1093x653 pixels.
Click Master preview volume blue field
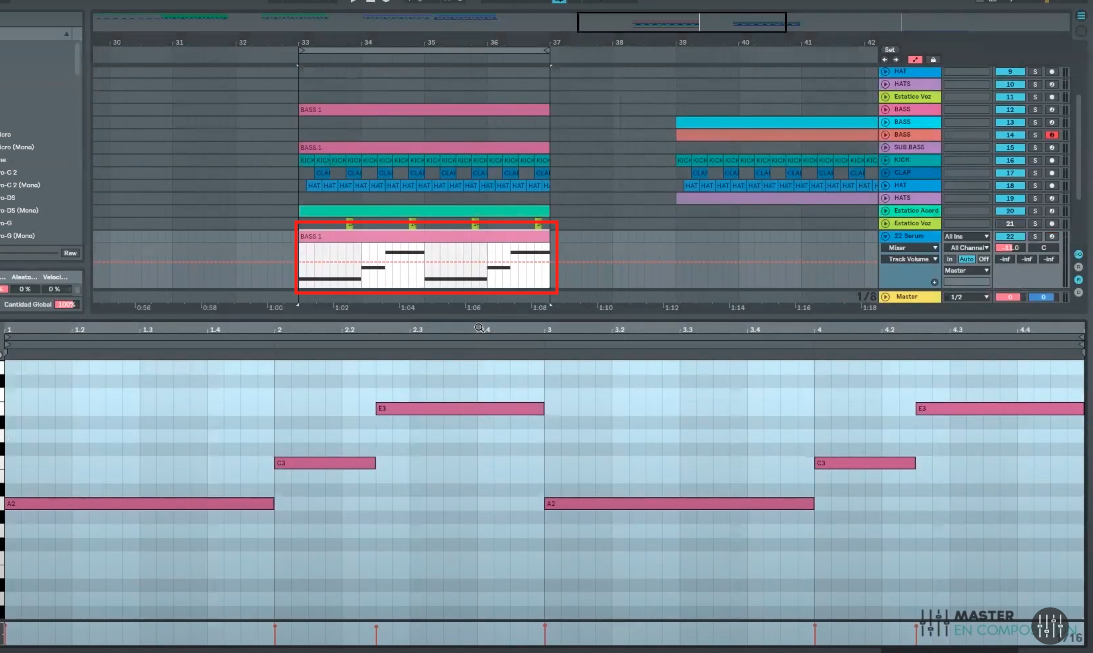[x=1043, y=297]
